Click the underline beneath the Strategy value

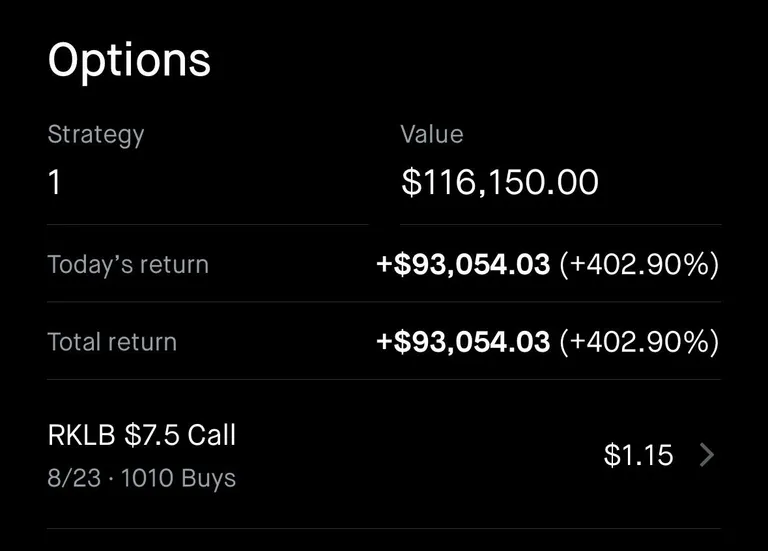point(207,224)
